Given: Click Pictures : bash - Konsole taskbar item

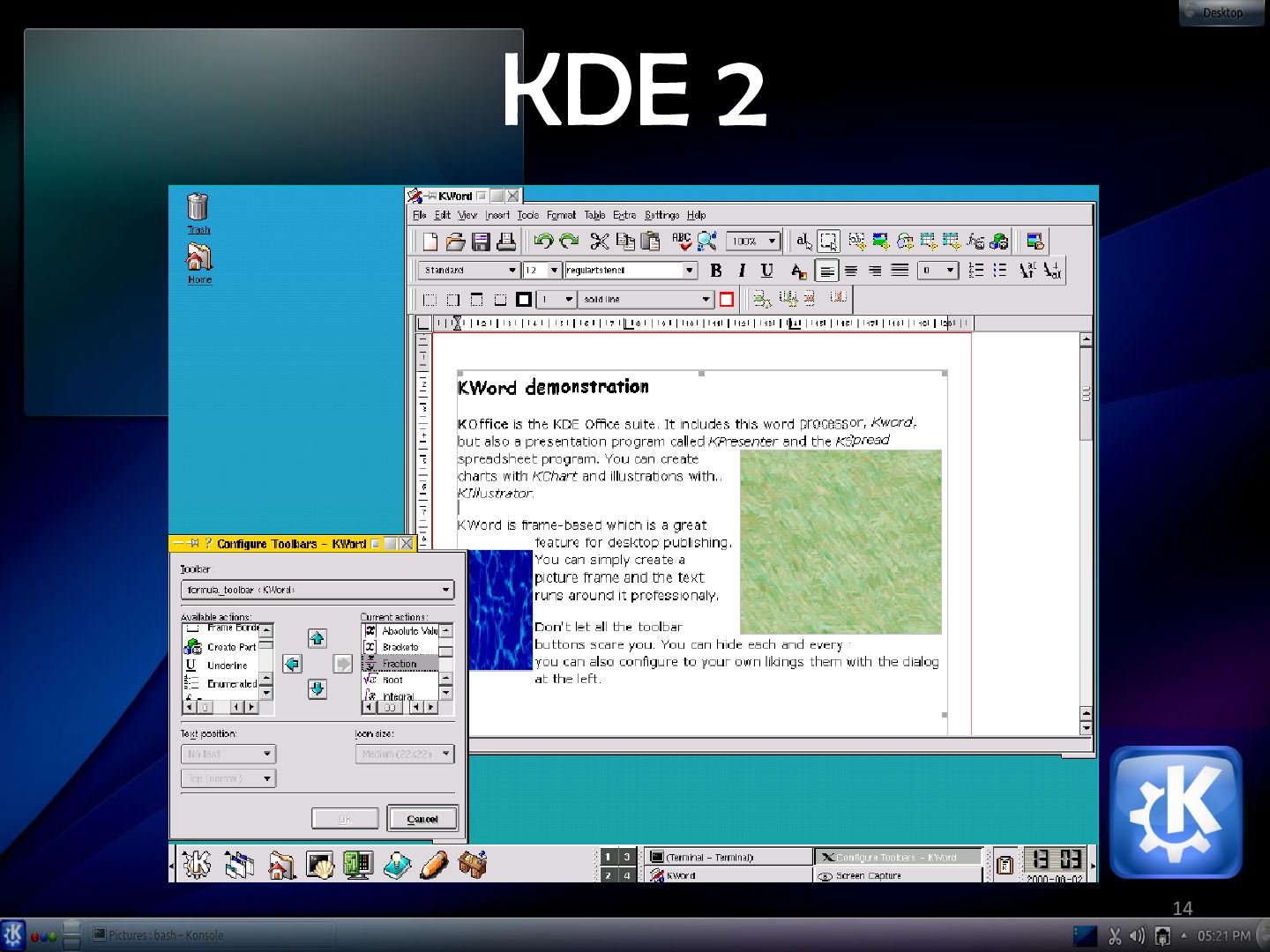Looking at the screenshot, I should click(x=212, y=935).
